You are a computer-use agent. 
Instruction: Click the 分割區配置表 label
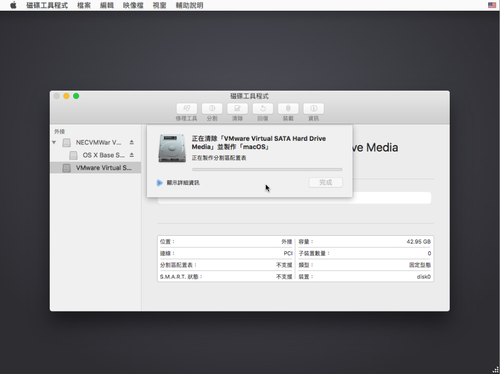(x=178, y=265)
